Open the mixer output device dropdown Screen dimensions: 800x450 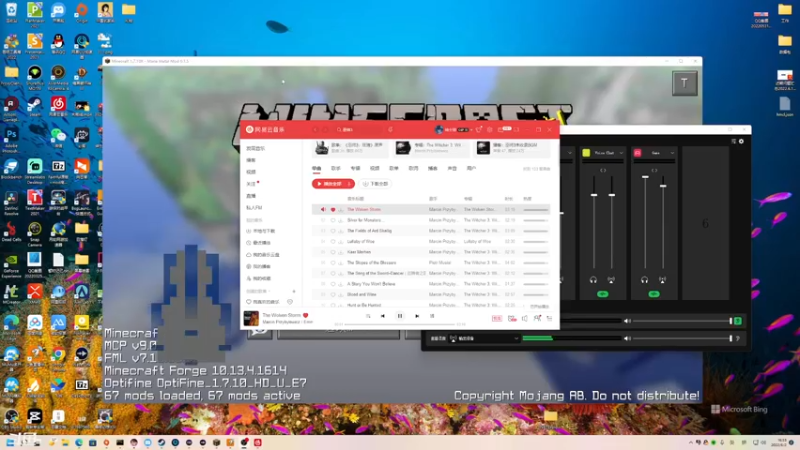click(x=484, y=338)
